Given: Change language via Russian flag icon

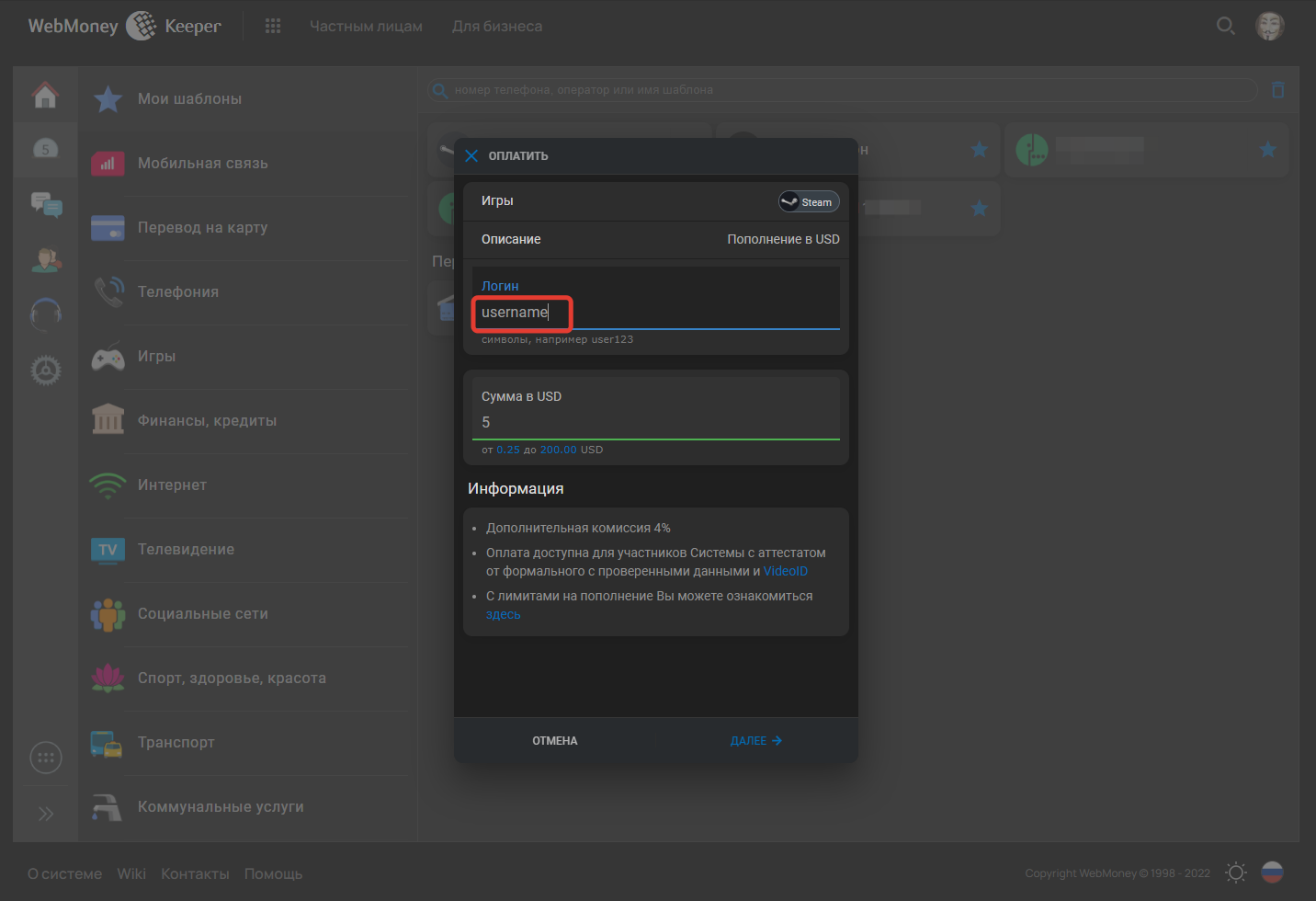Looking at the screenshot, I should coord(1272,872).
